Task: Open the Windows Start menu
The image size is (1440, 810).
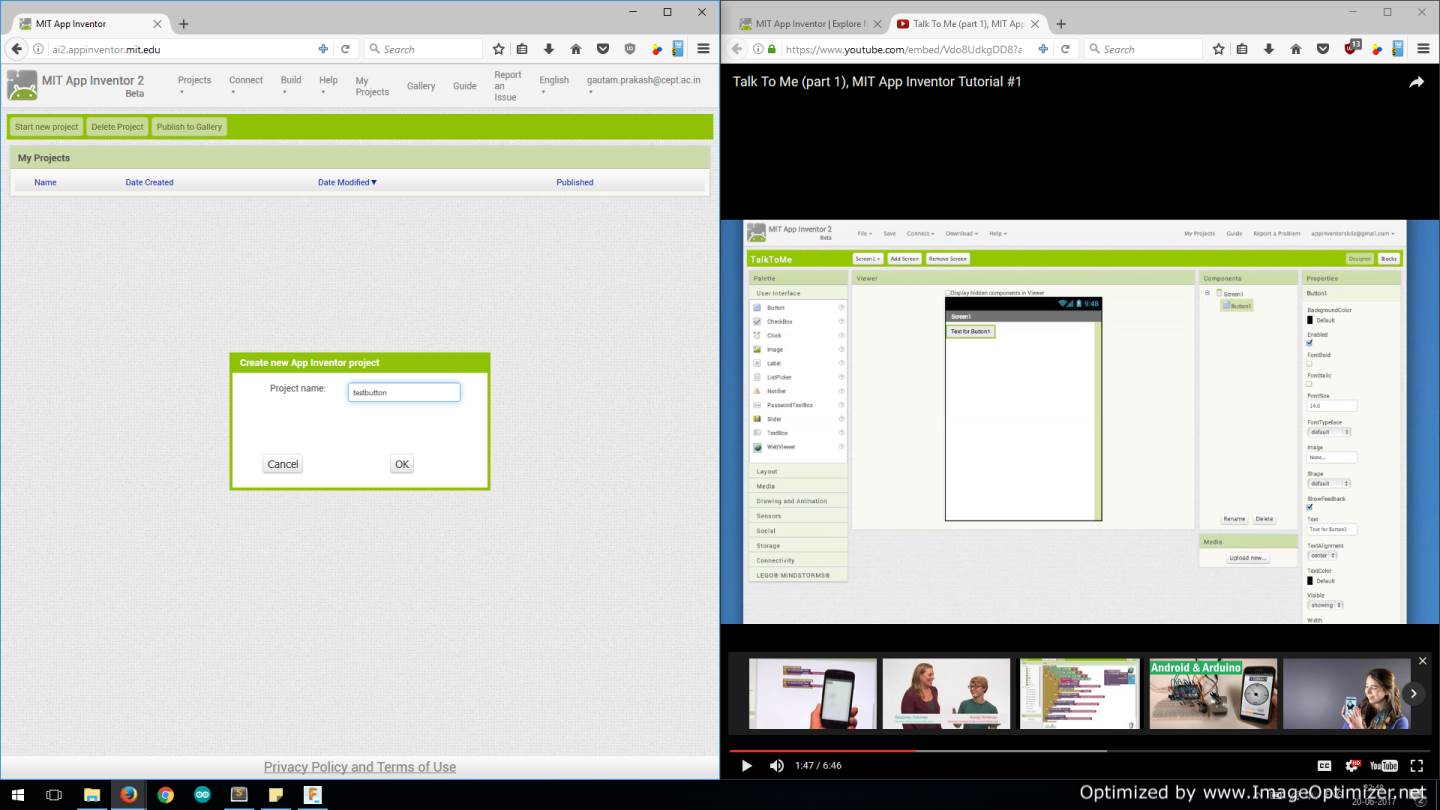Action: tap(17, 795)
